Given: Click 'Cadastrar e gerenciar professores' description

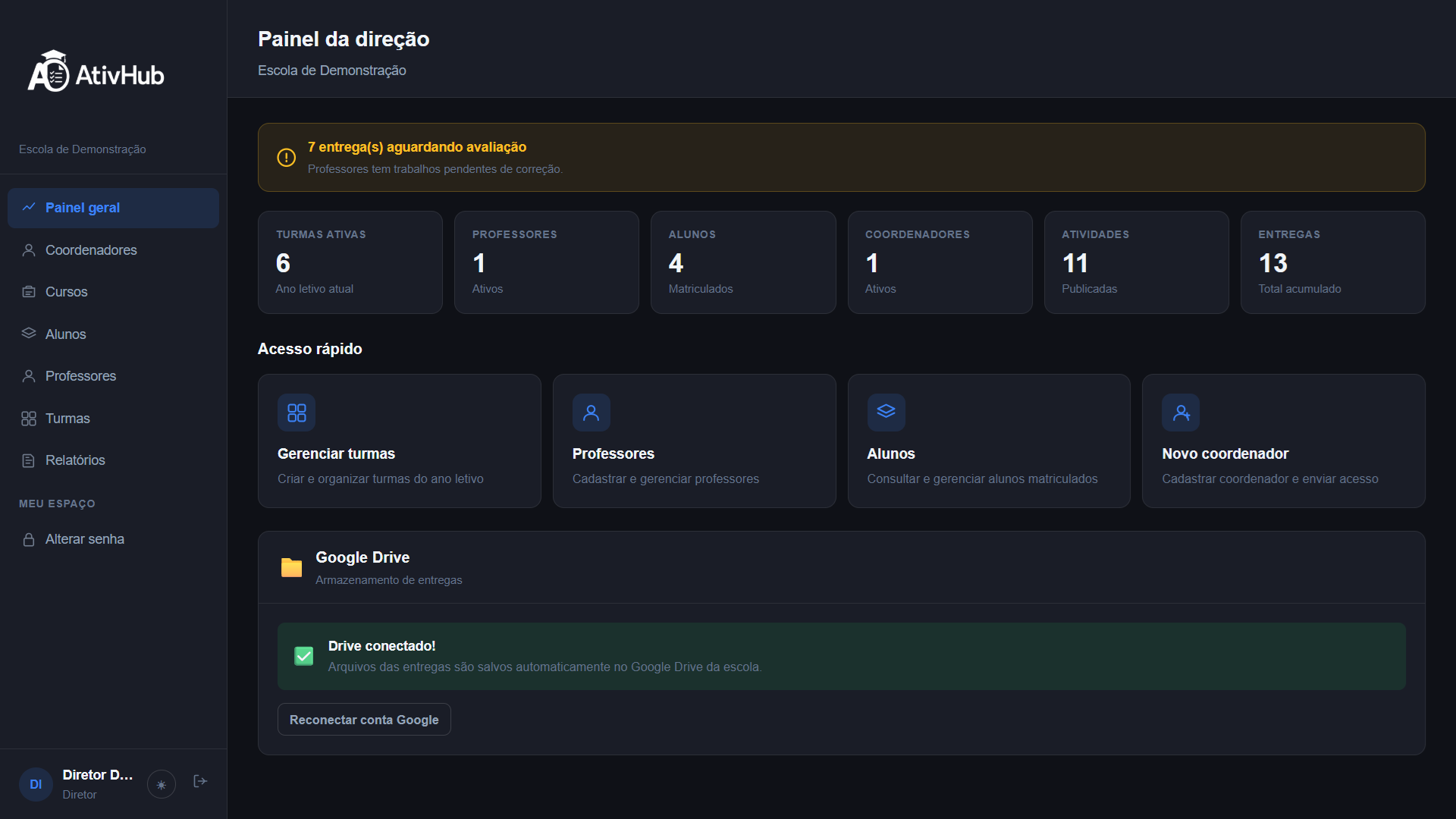Looking at the screenshot, I should [x=666, y=479].
